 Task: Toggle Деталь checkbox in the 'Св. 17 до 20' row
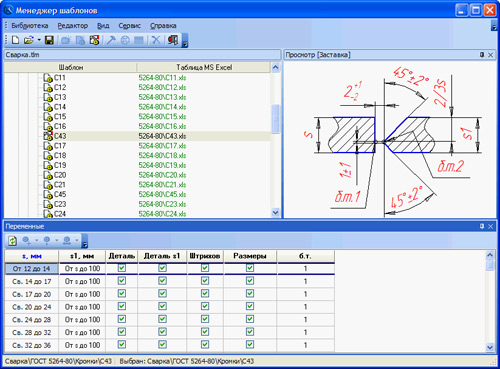click(122, 293)
